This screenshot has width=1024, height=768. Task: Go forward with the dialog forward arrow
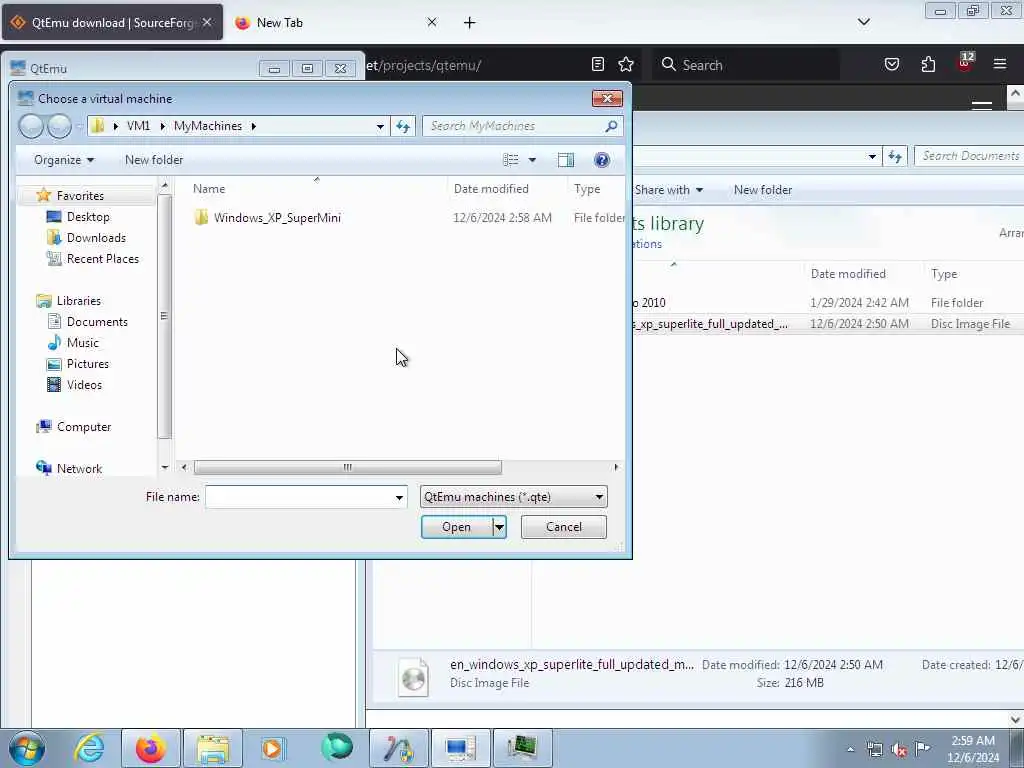coord(59,126)
